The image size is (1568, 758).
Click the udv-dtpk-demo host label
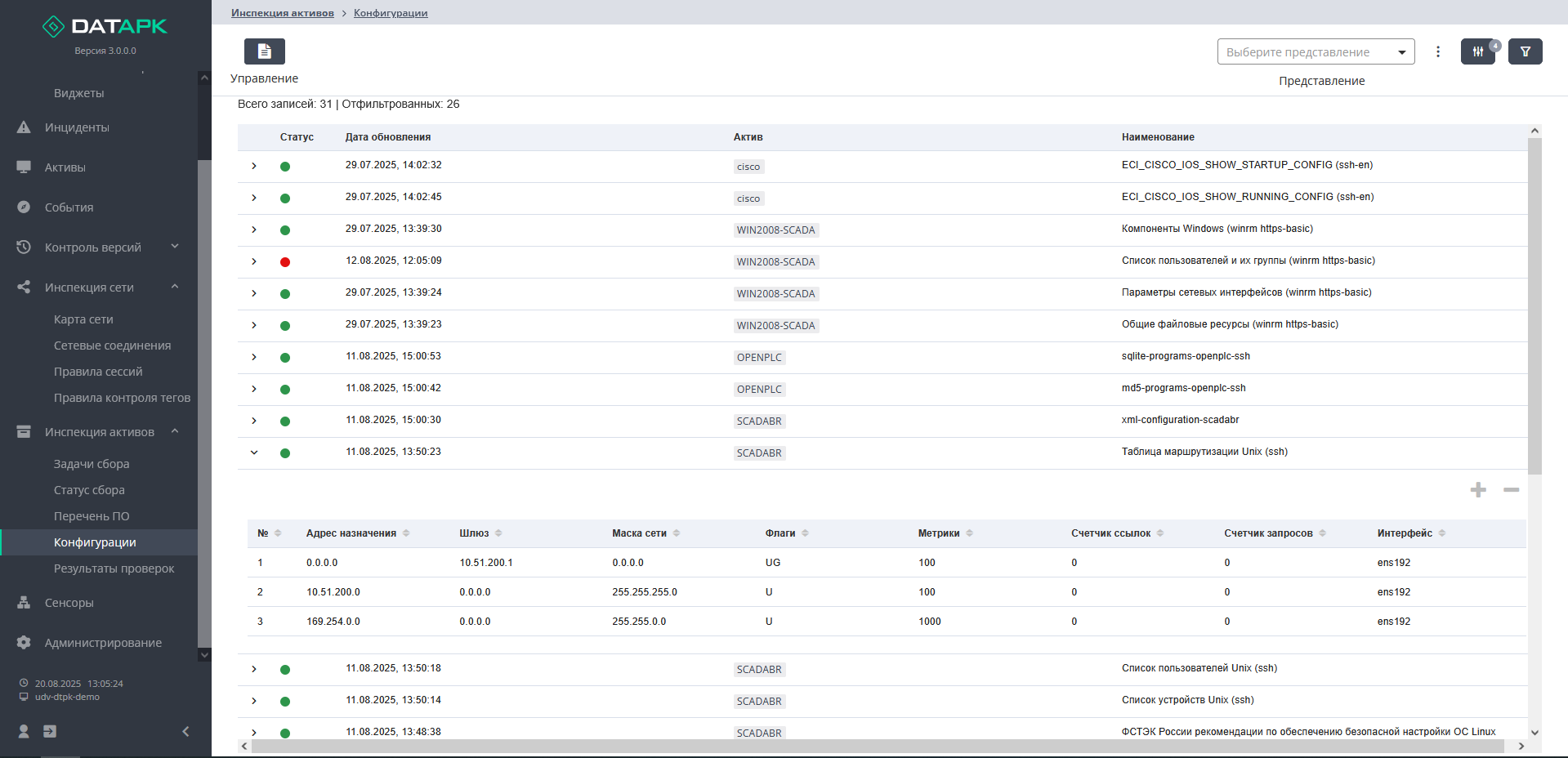67,697
